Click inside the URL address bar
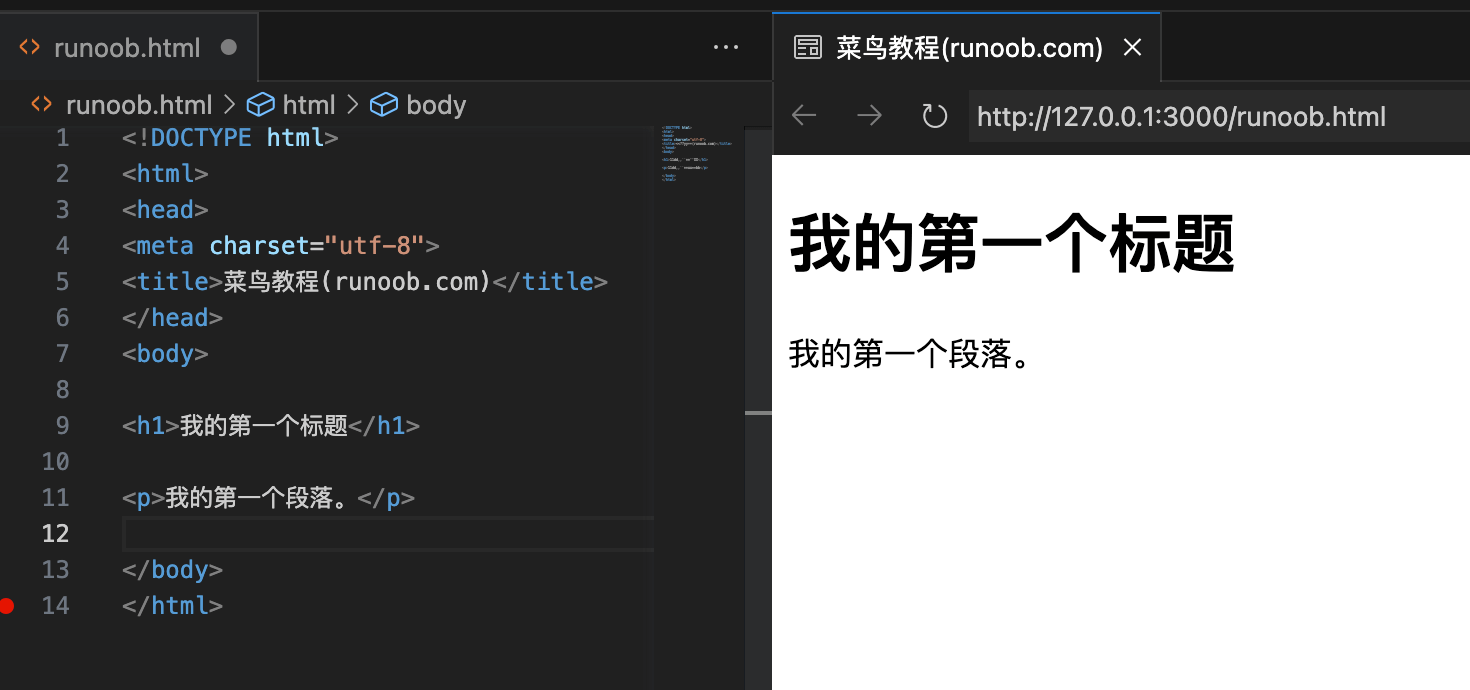Screen dimensions: 1470x690 point(1180,115)
